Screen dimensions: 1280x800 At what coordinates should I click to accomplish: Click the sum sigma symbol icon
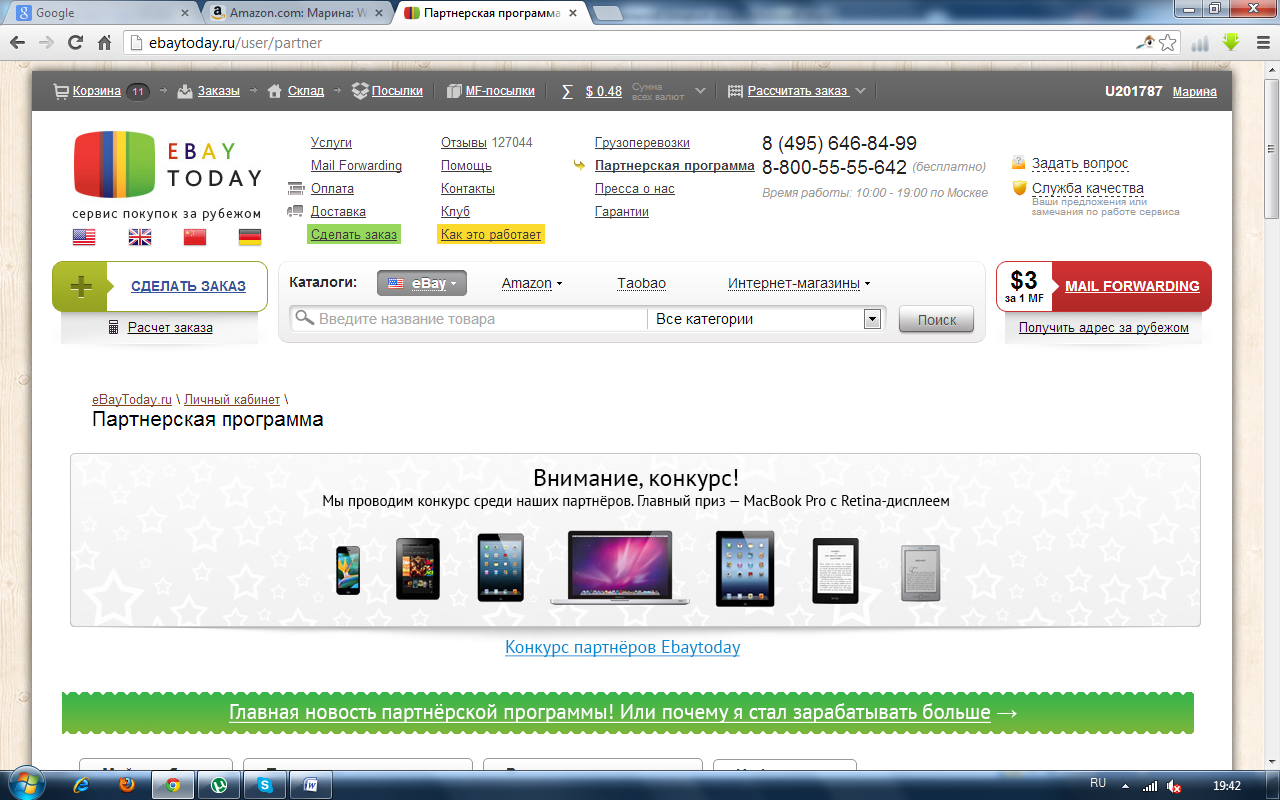pos(567,91)
